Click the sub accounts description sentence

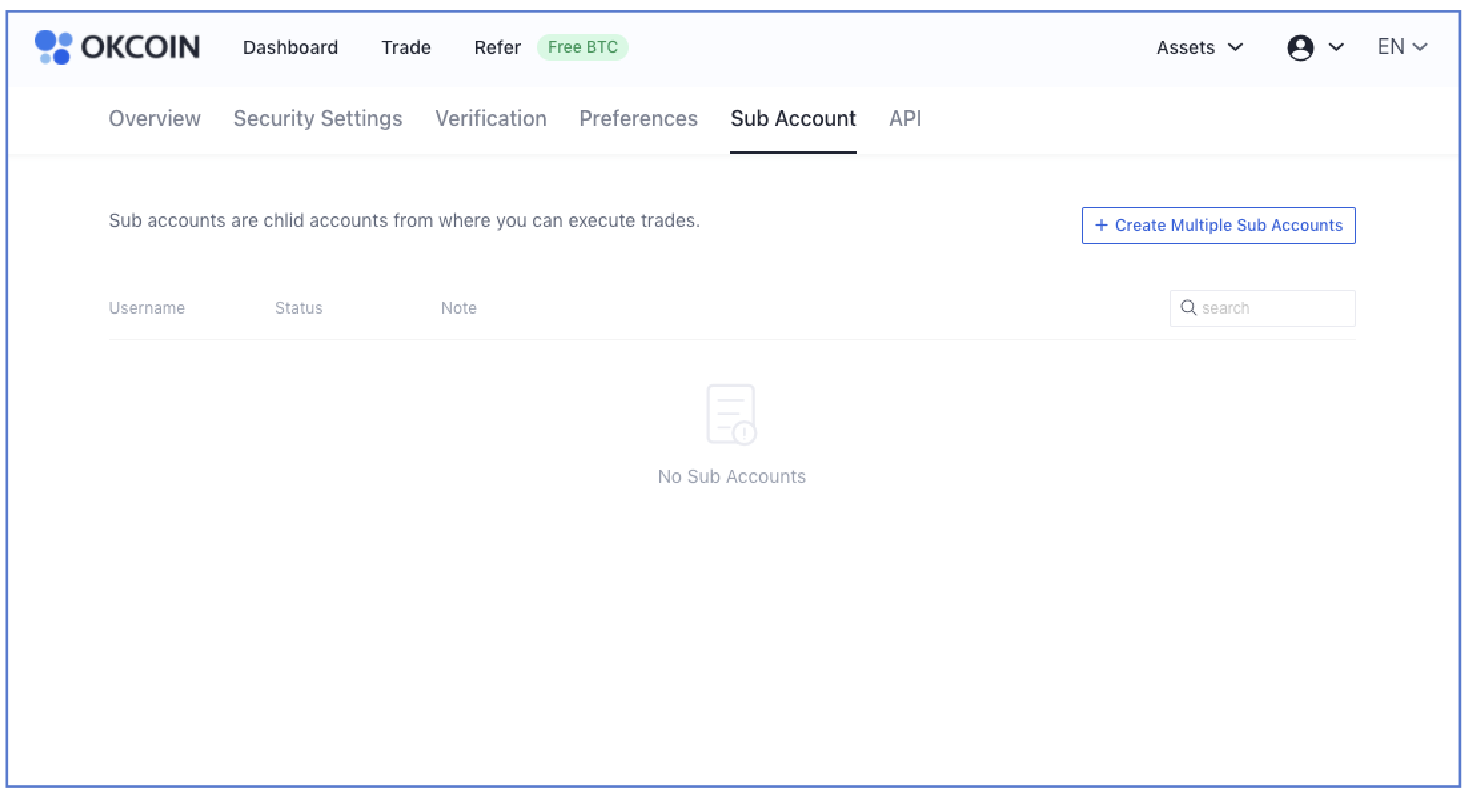pyautogui.click(x=404, y=220)
